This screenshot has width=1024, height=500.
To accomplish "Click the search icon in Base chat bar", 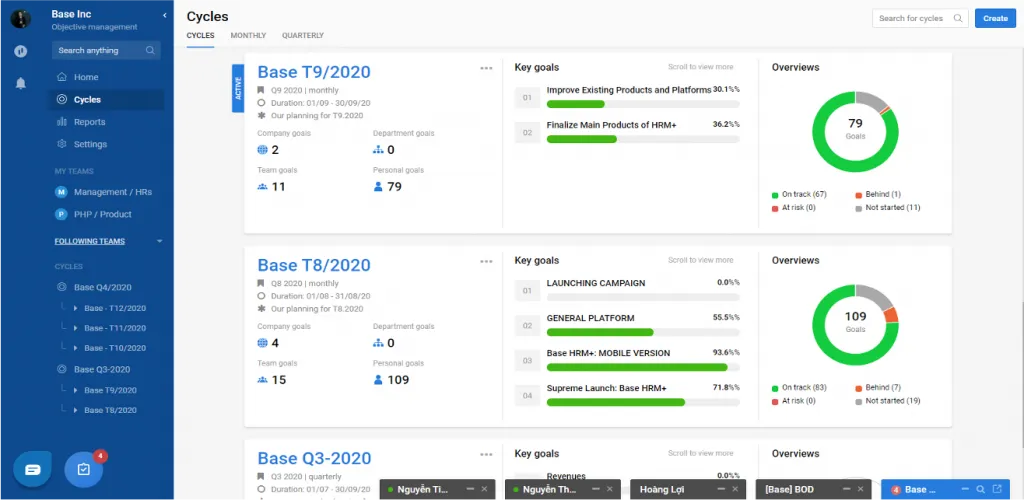I will pyautogui.click(x=981, y=489).
